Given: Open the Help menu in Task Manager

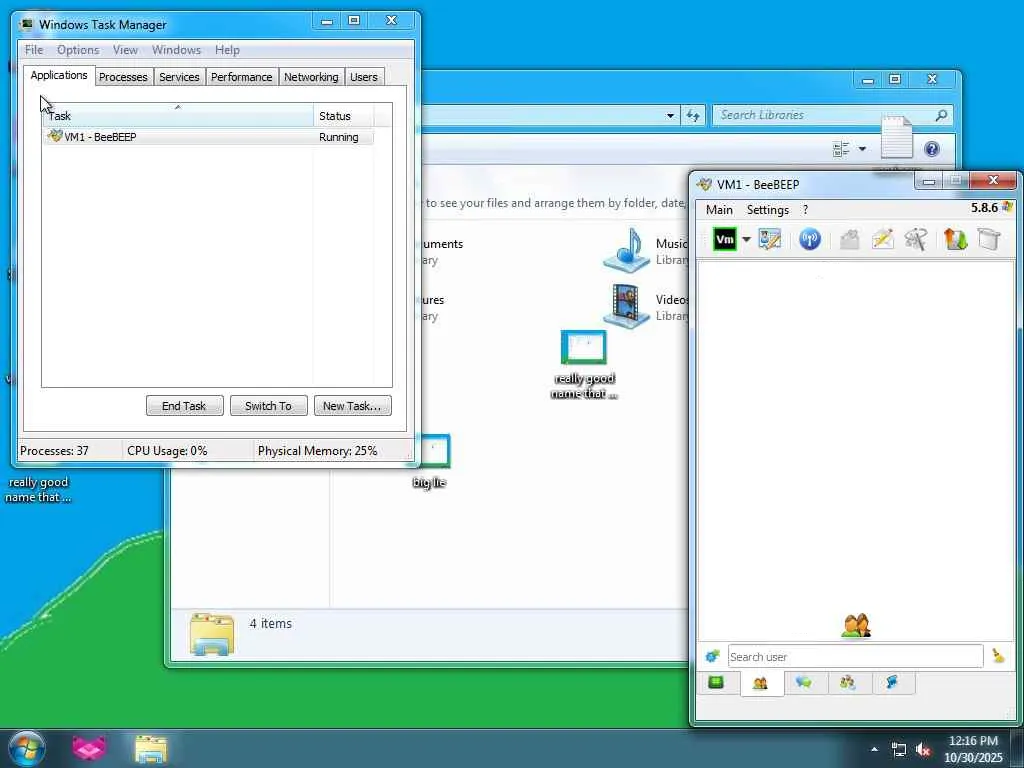Looking at the screenshot, I should tap(227, 50).
